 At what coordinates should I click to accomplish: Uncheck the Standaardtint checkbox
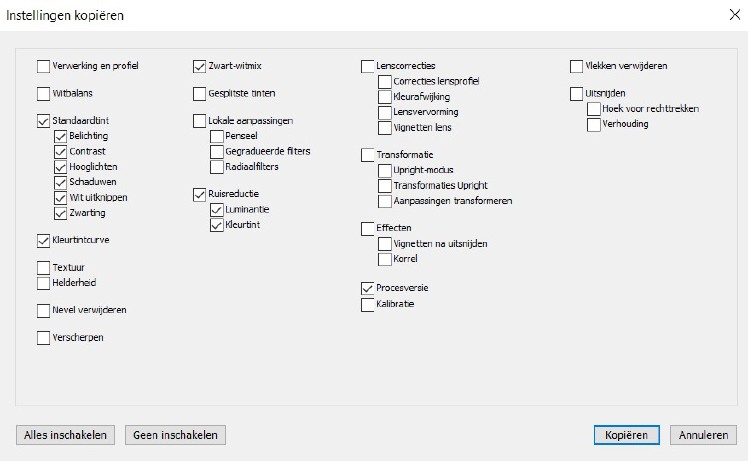(x=43, y=121)
